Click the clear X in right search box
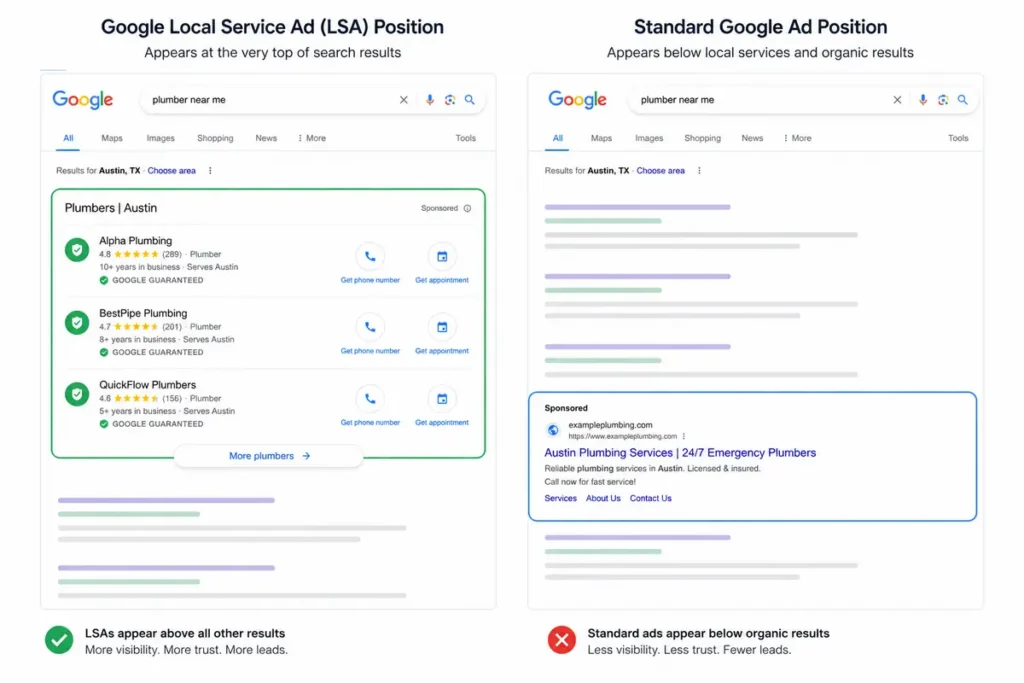This screenshot has width=1024, height=683. 897,100
